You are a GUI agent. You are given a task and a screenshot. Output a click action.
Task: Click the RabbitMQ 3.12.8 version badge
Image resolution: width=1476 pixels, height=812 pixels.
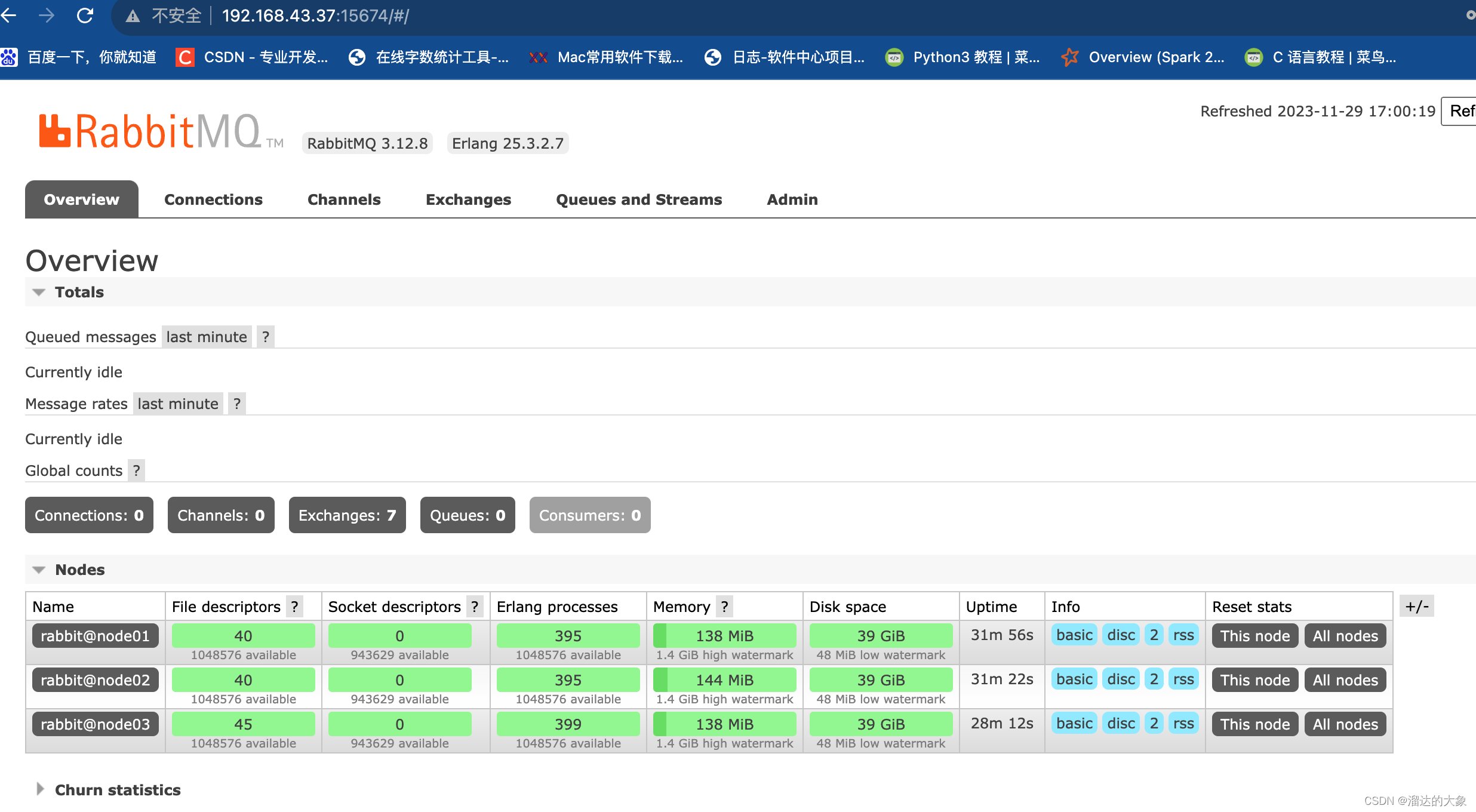(368, 143)
